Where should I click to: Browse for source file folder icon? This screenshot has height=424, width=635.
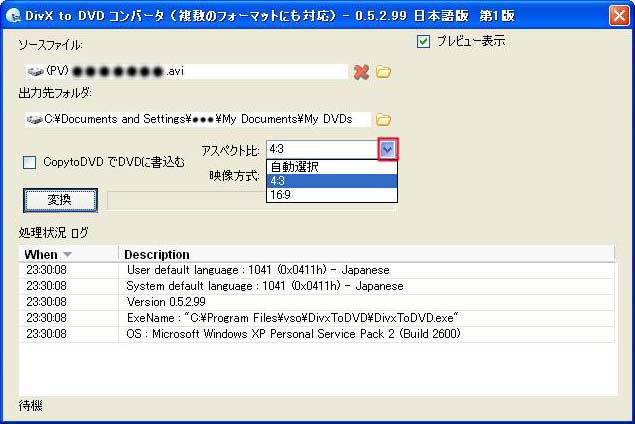tap(383, 72)
